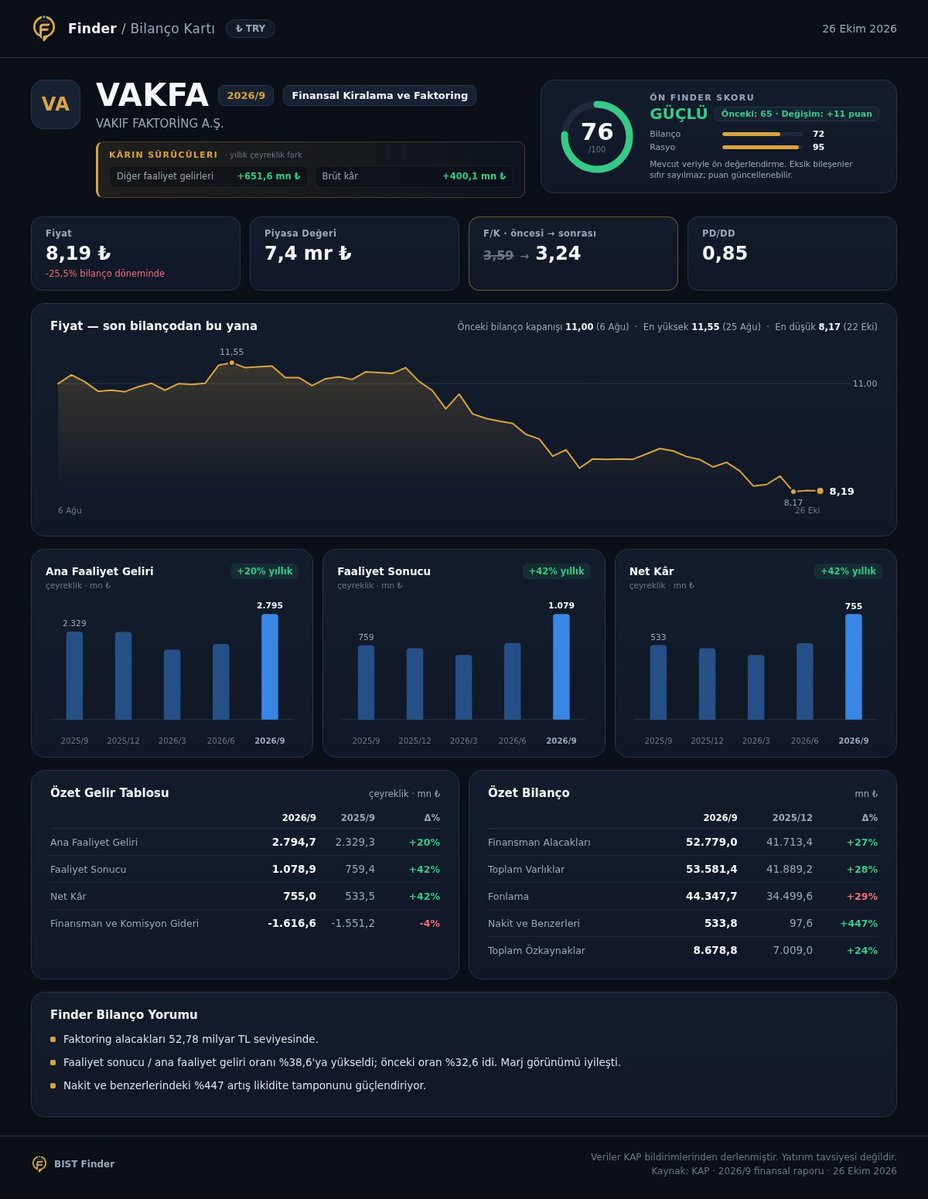The width and height of the screenshot is (928, 1199).
Task: Open the Bilanço Kartı breadcrumb
Action: tap(172, 28)
